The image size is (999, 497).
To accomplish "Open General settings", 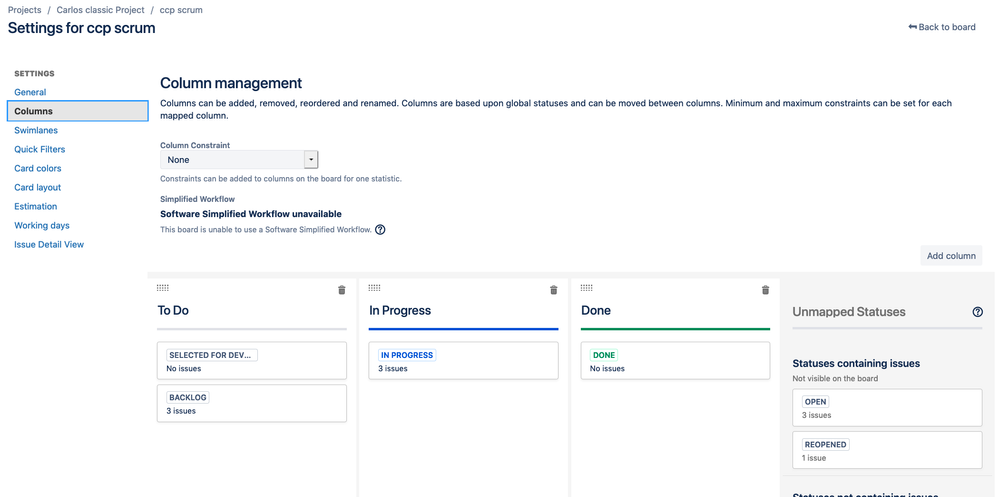I will [x=31, y=92].
